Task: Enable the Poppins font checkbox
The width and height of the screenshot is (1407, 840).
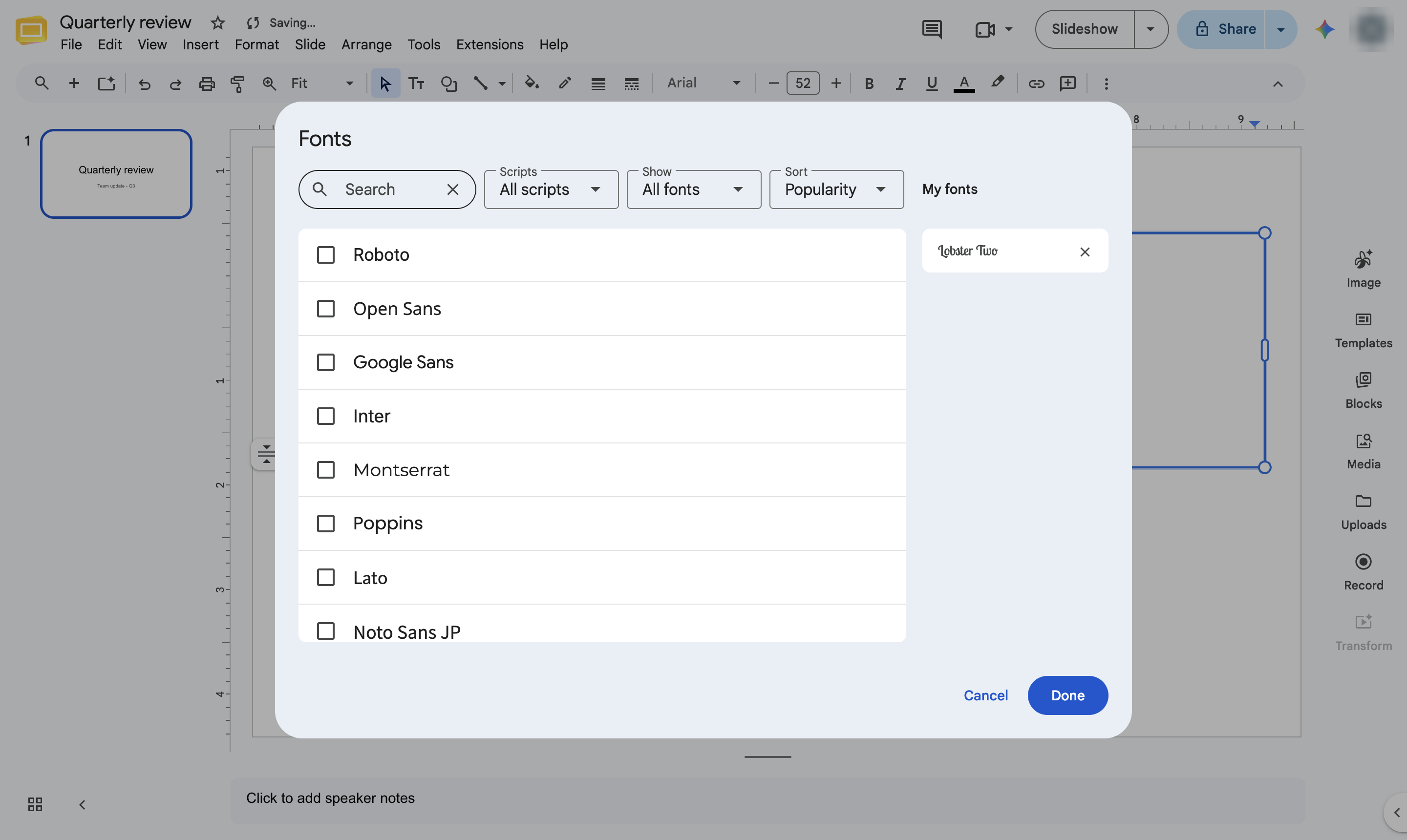Action: (x=325, y=524)
